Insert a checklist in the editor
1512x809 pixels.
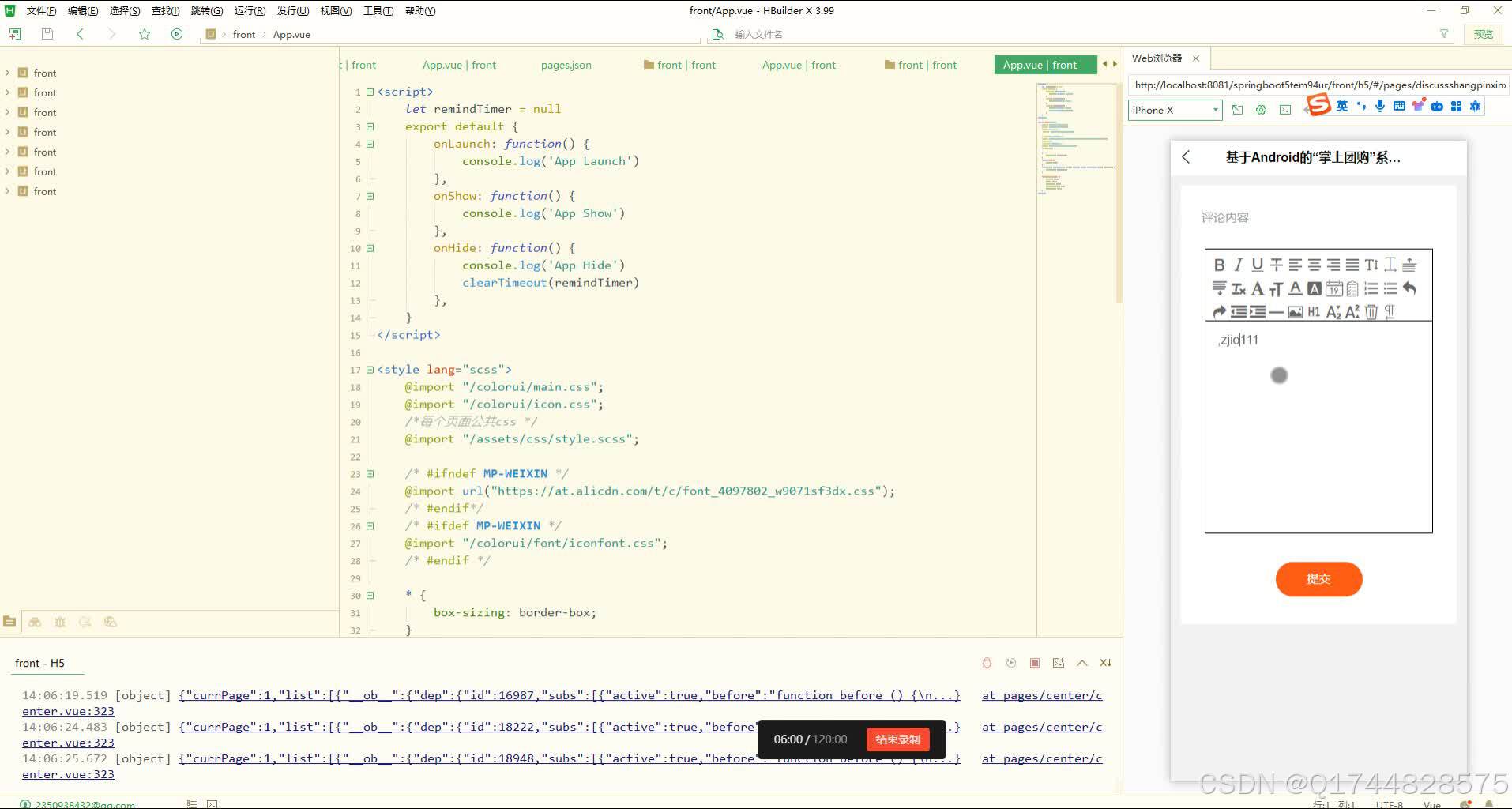click(x=1352, y=289)
